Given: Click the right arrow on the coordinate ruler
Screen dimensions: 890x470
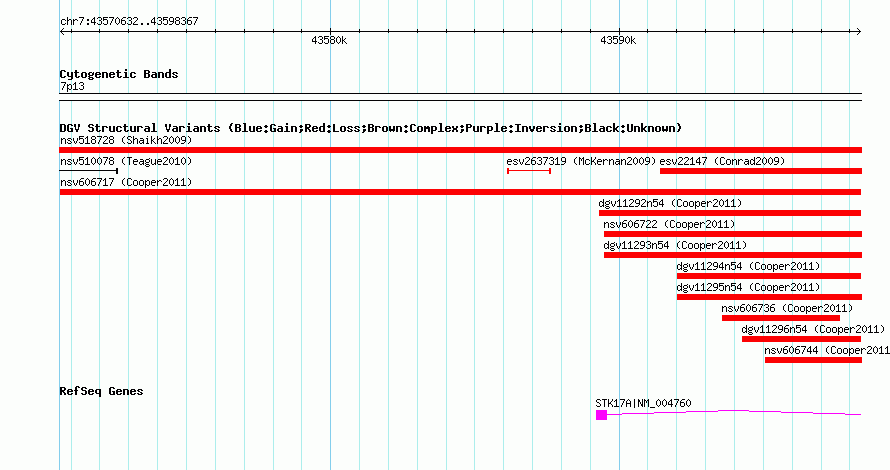Looking at the screenshot, I should [858, 32].
